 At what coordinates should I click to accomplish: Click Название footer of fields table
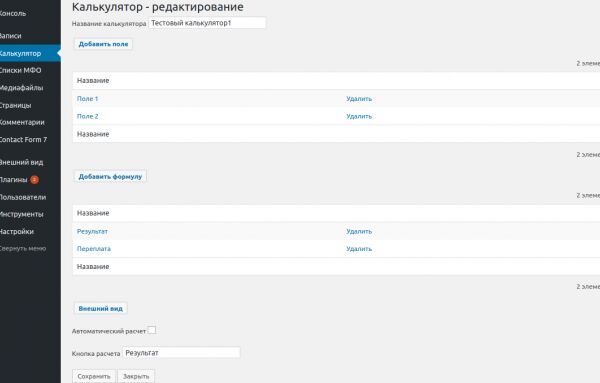click(x=93, y=134)
